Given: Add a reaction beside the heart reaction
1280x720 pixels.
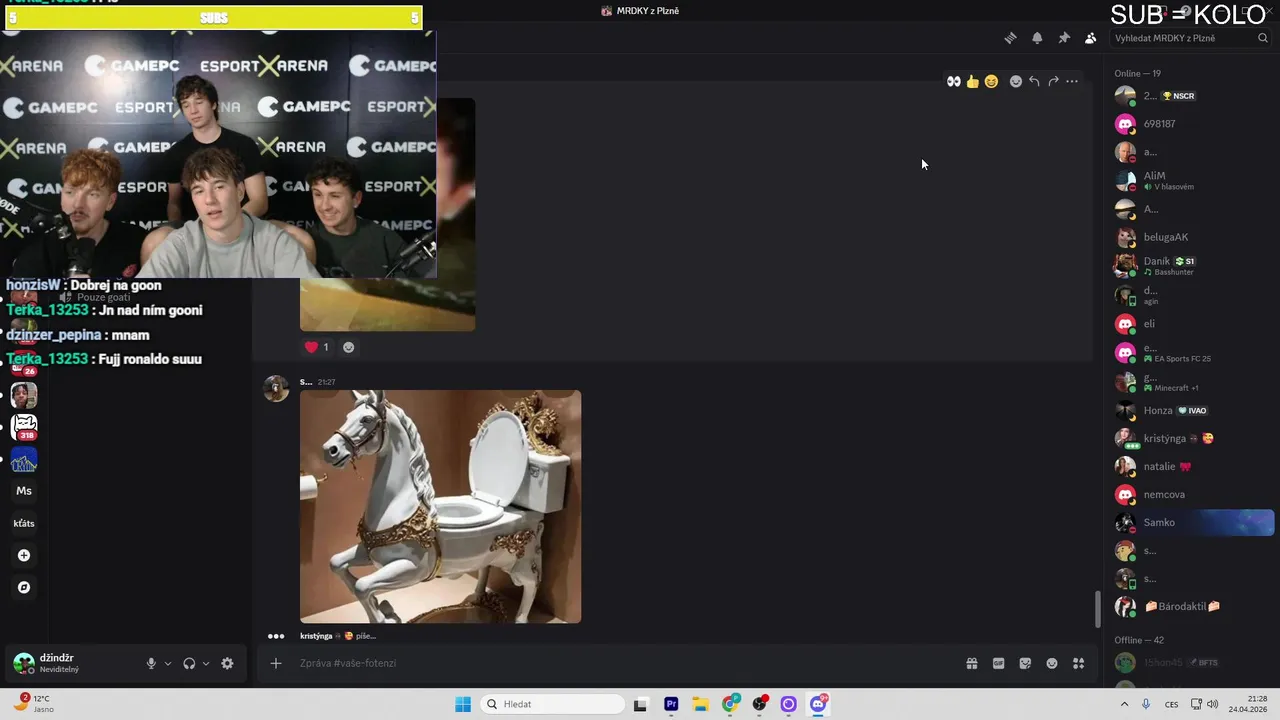Looking at the screenshot, I should (x=348, y=347).
